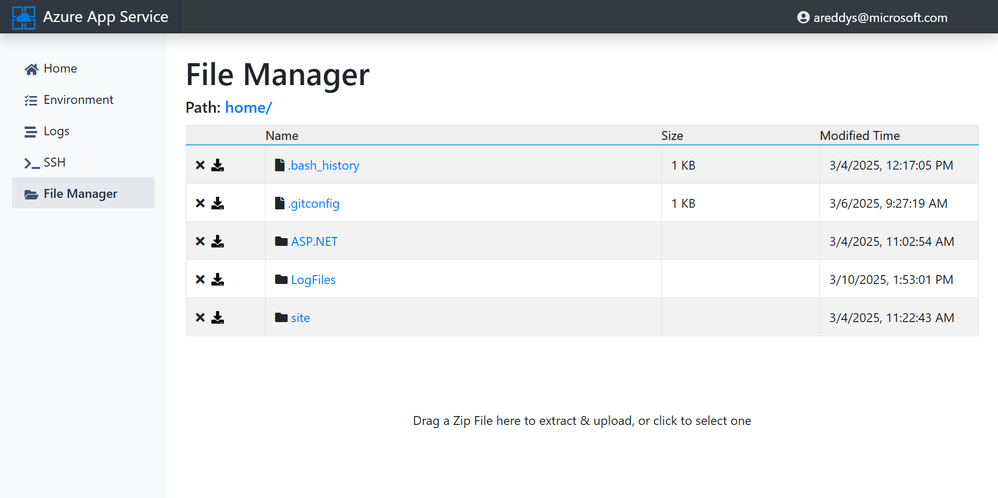The width and height of the screenshot is (998, 498).
Task: Delete the site folder
Action: point(200,318)
